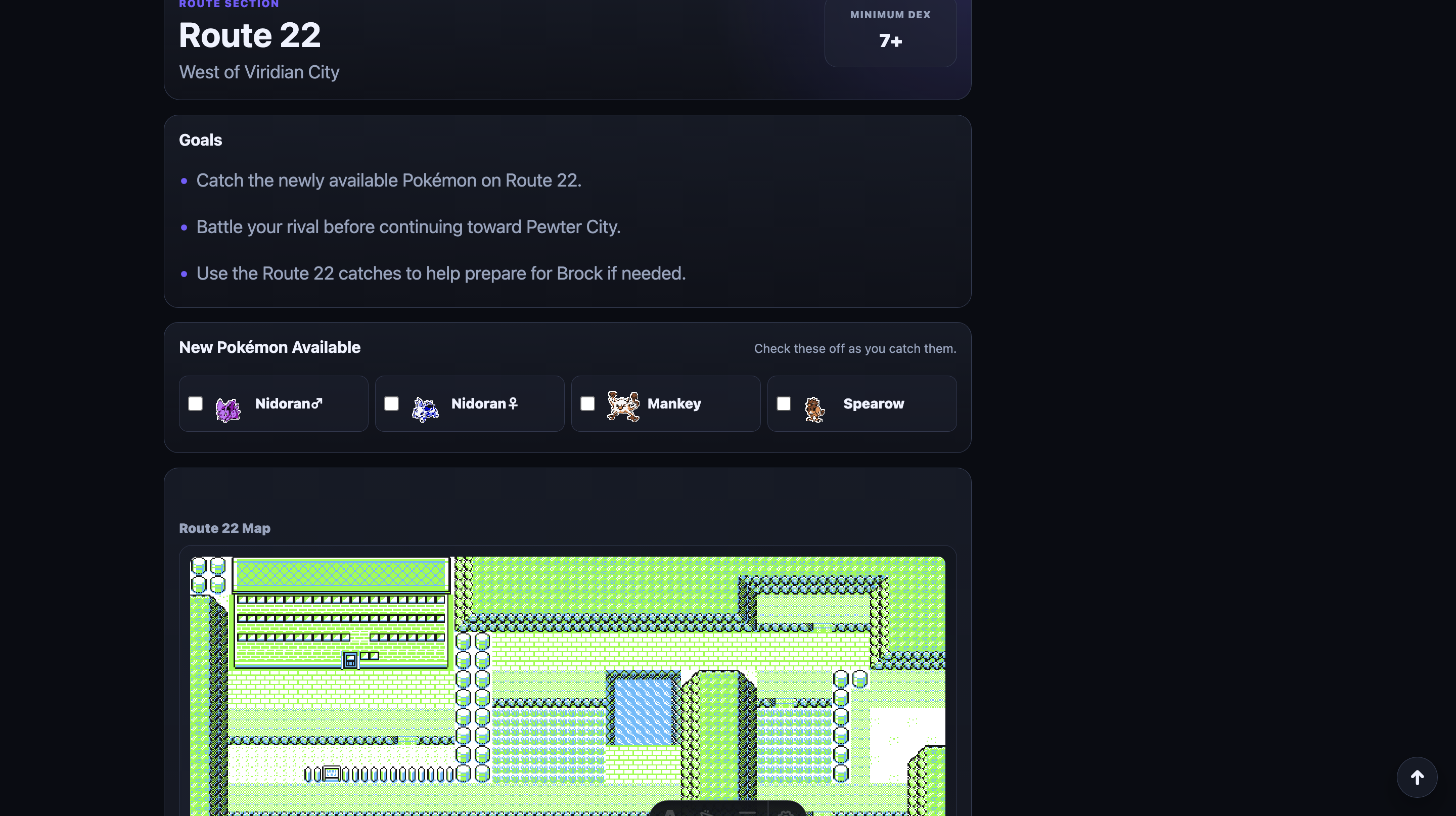Click "Check these off as you catch them."
The height and width of the screenshot is (816, 1456).
pyautogui.click(x=855, y=349)
